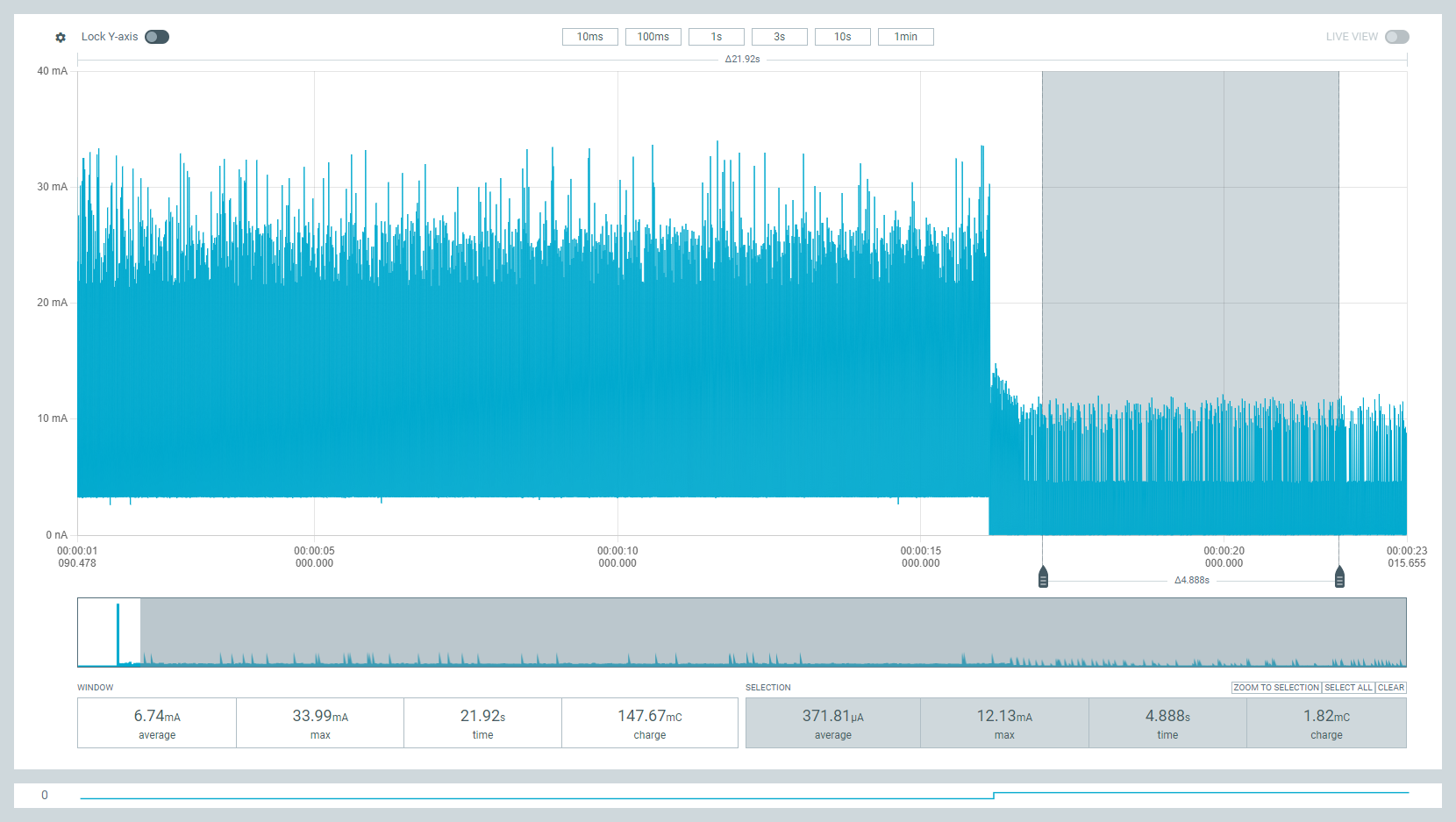Select the 100ms time window button
1456x822 pixels.
tap(653, 37)
